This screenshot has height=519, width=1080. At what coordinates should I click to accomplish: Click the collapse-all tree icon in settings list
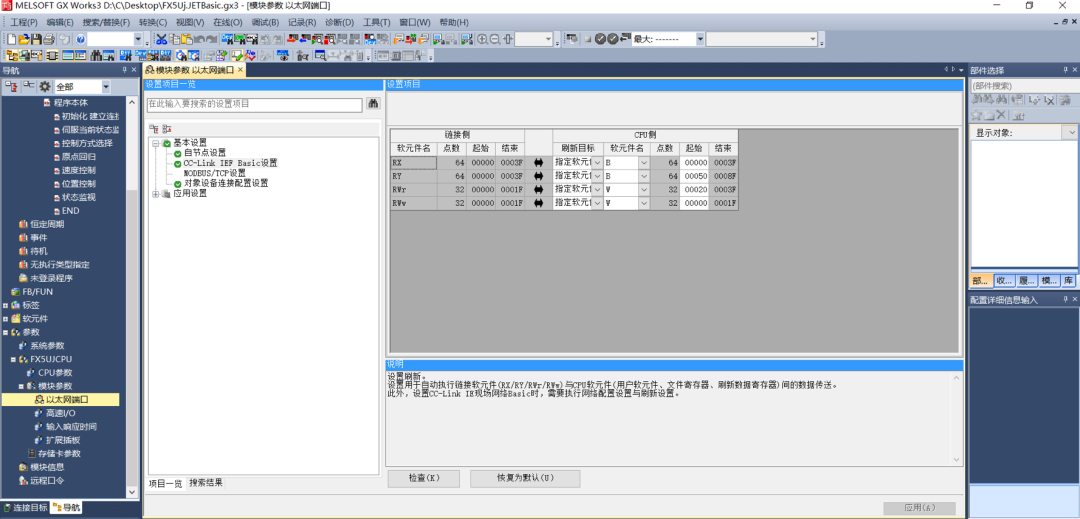[x=167, y=129]
